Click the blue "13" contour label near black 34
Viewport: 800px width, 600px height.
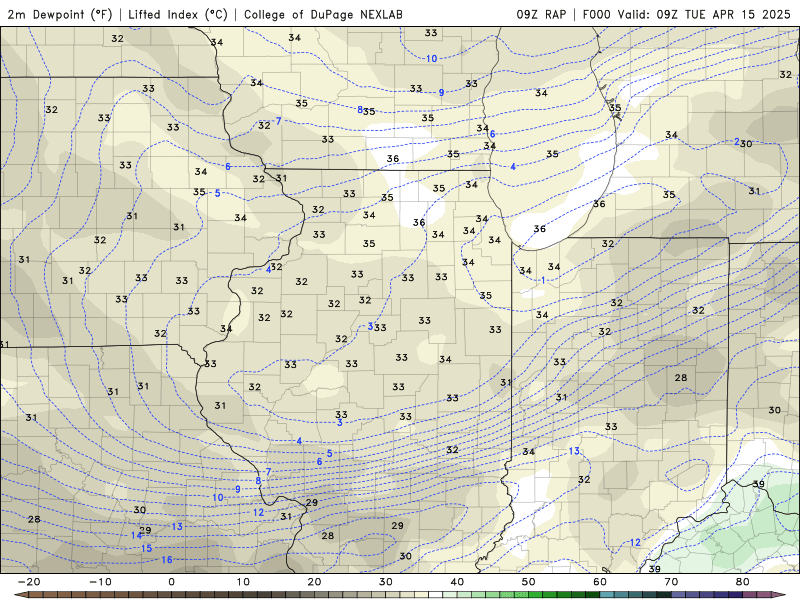point(574,451)
